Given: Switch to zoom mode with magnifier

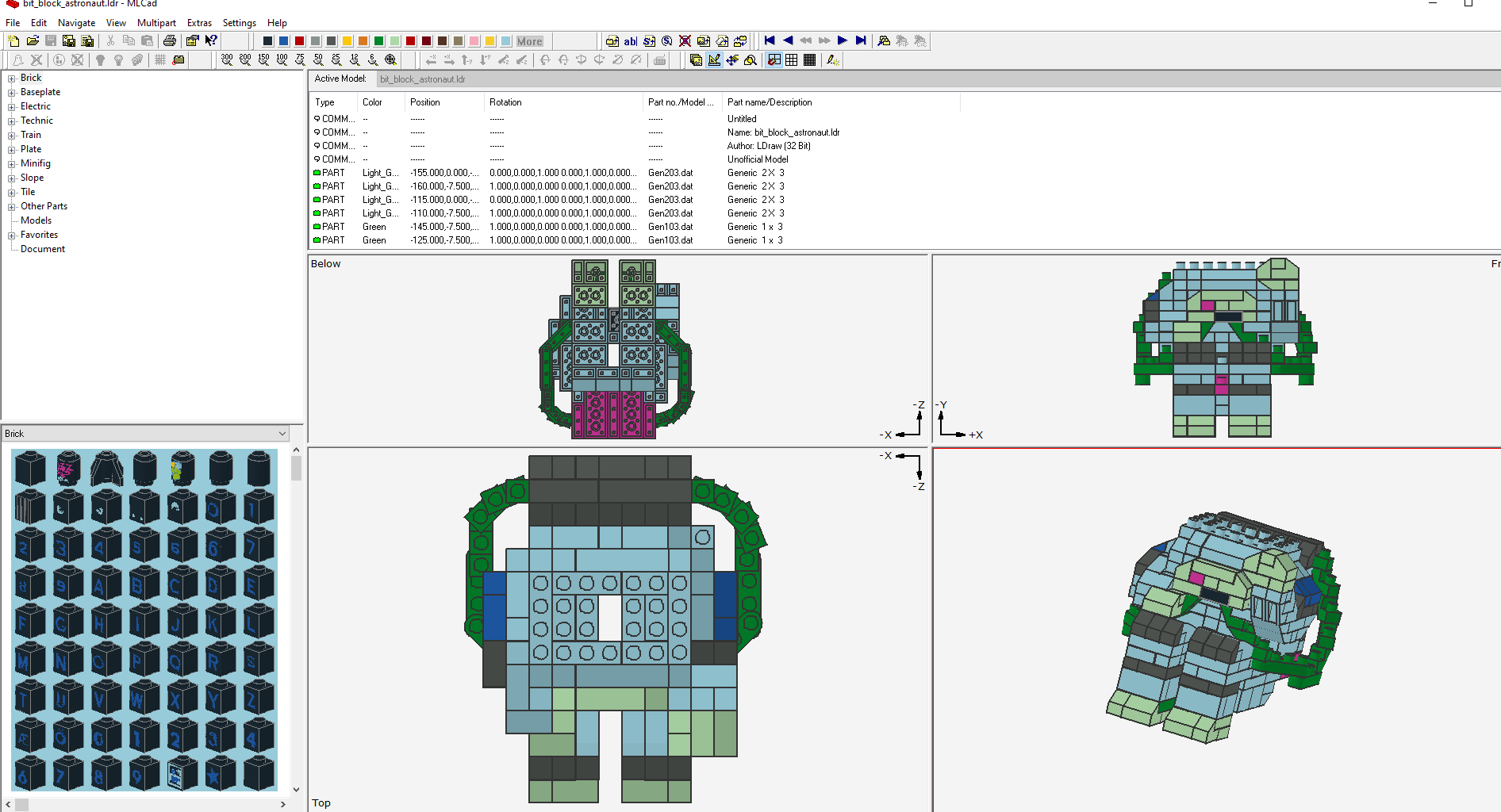Looking at the screenshot, I should point(750,60).
